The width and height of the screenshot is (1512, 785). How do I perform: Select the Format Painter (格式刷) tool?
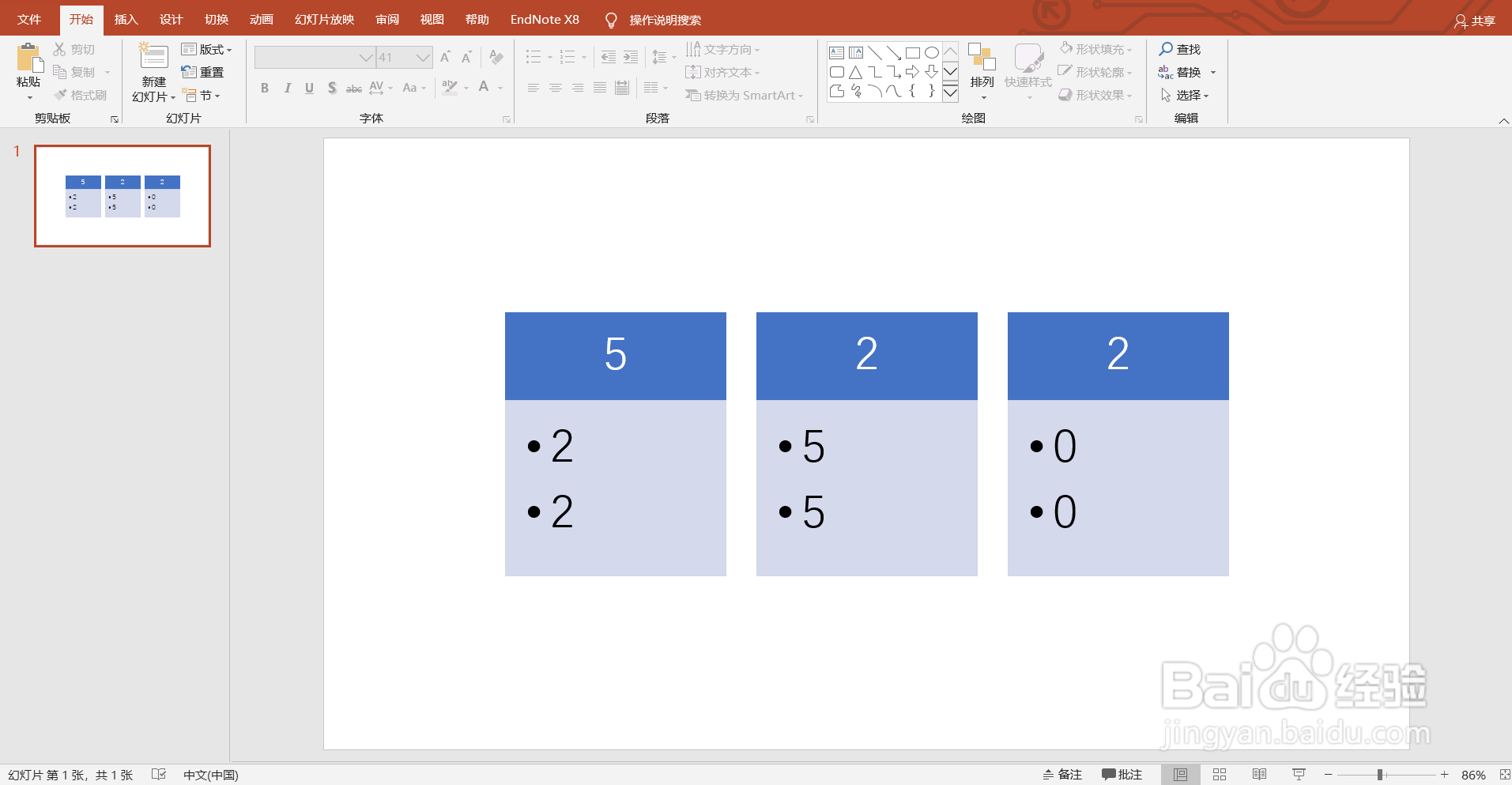[x=81, y=95]
